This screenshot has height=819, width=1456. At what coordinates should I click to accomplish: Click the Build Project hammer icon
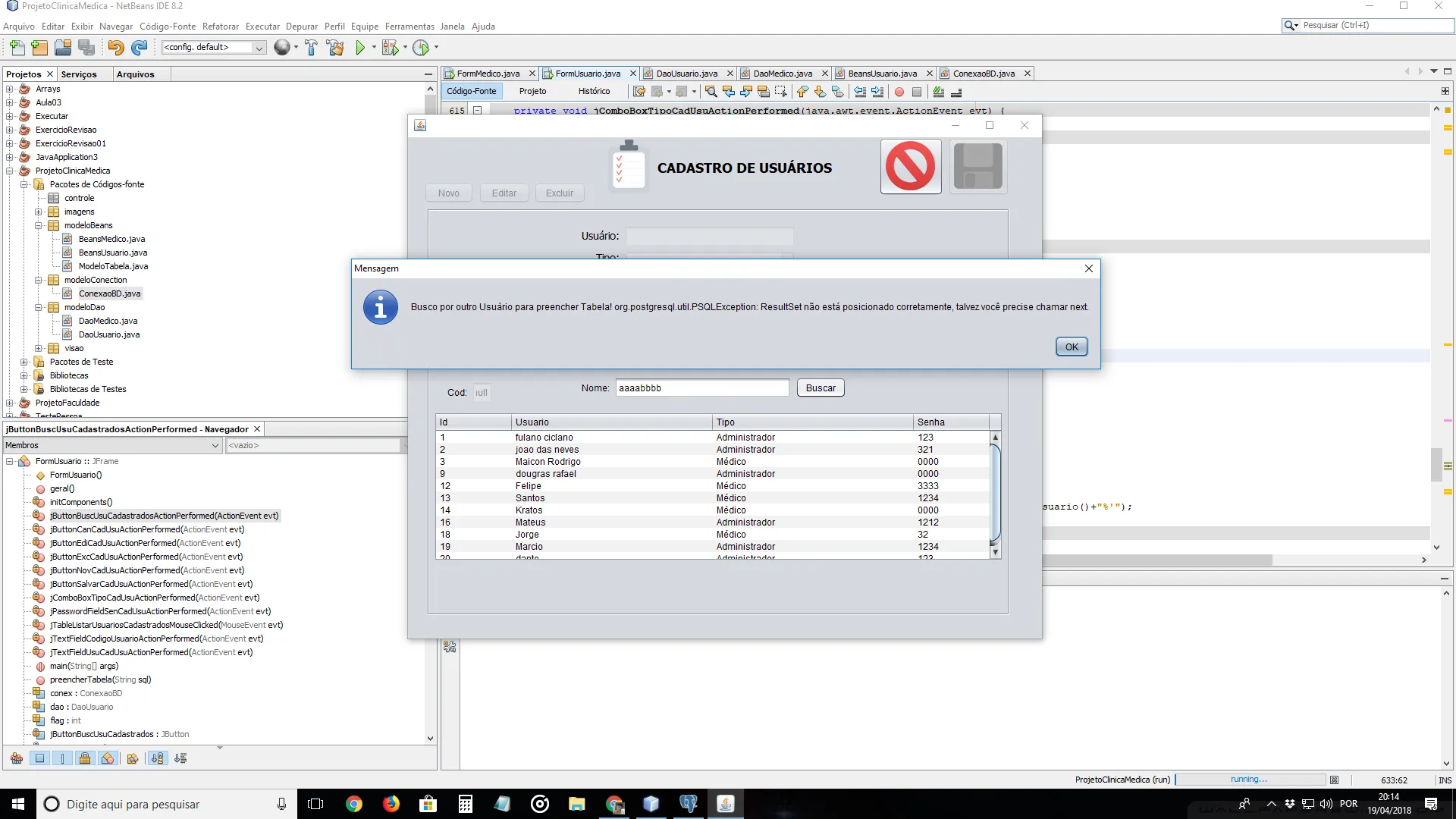(311, 48)
